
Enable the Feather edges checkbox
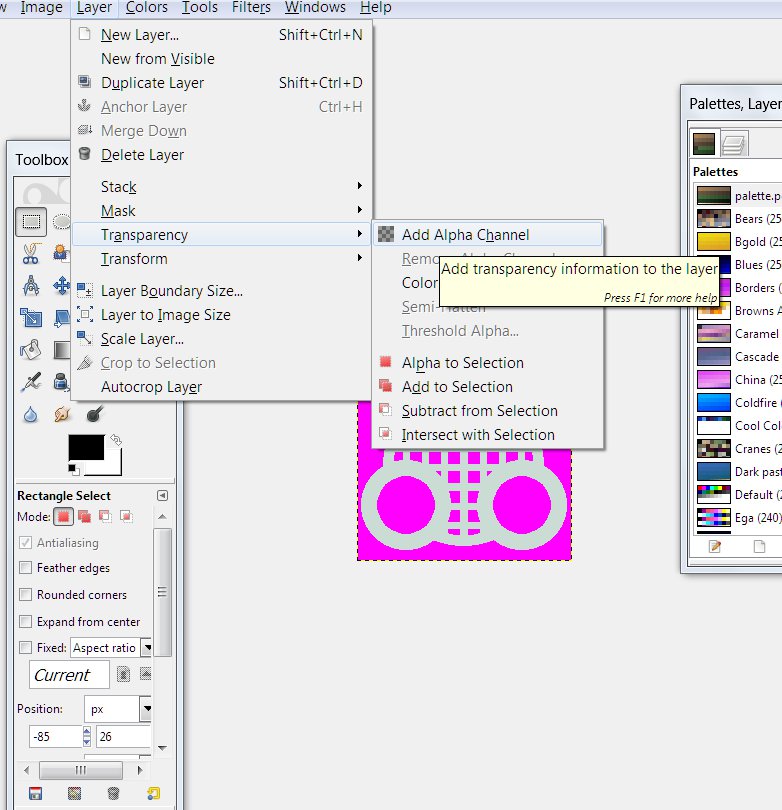25,568
